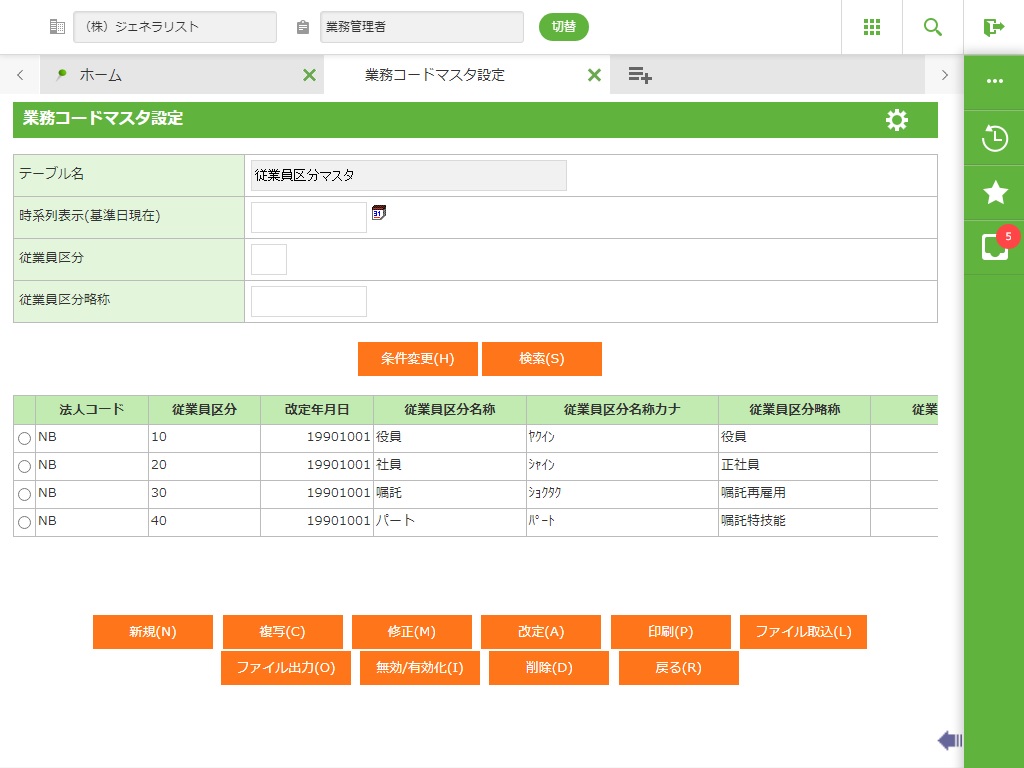
Task: Open calendar picker beside date field
Action: point(379,212)
